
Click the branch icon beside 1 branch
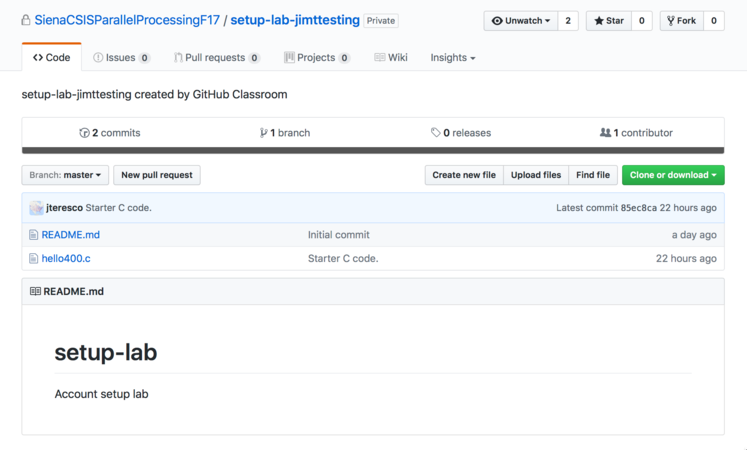[x=263, y=133]
